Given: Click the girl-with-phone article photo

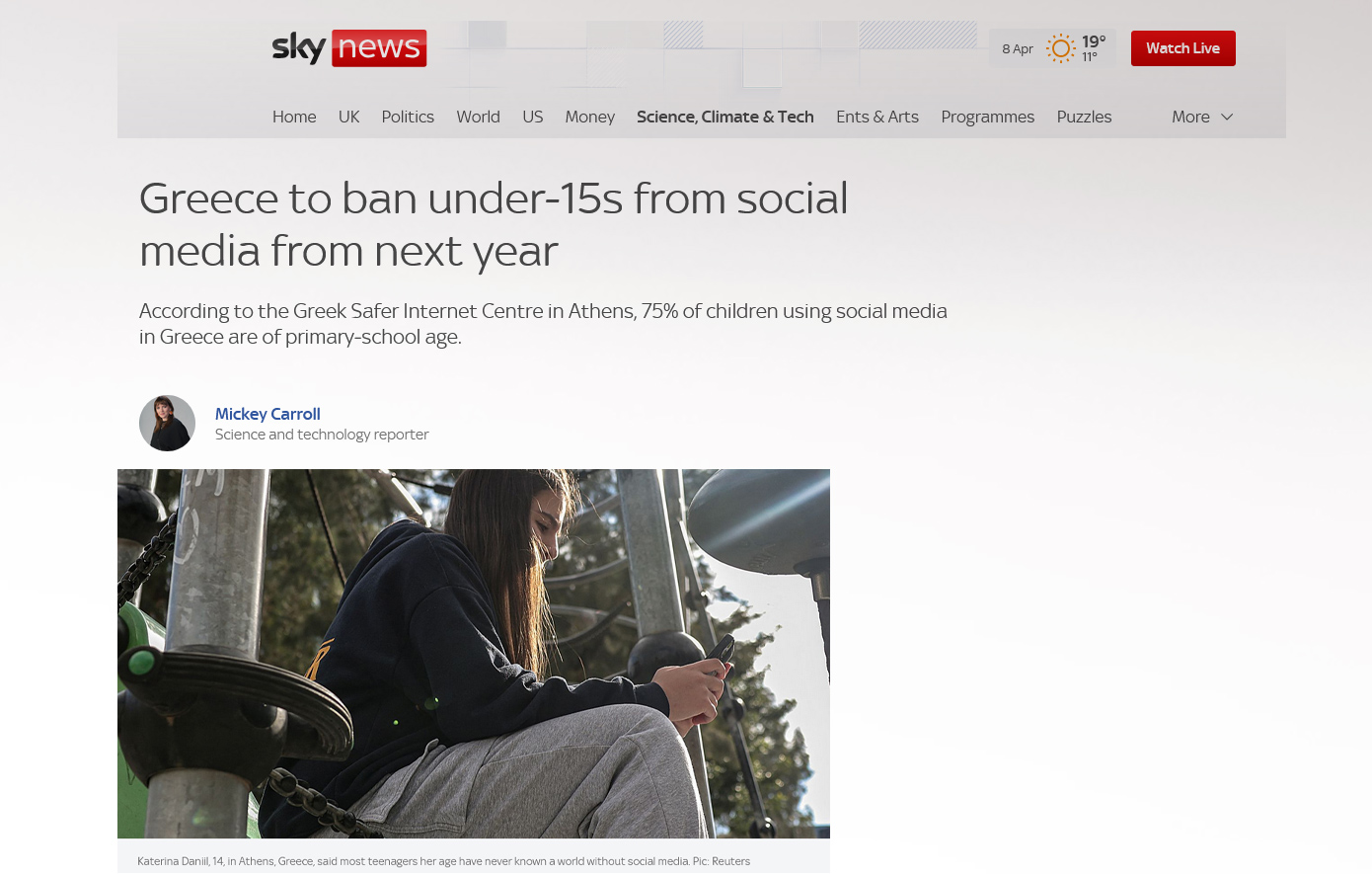Looking at the screenshot, I should (x=474, y=654).
